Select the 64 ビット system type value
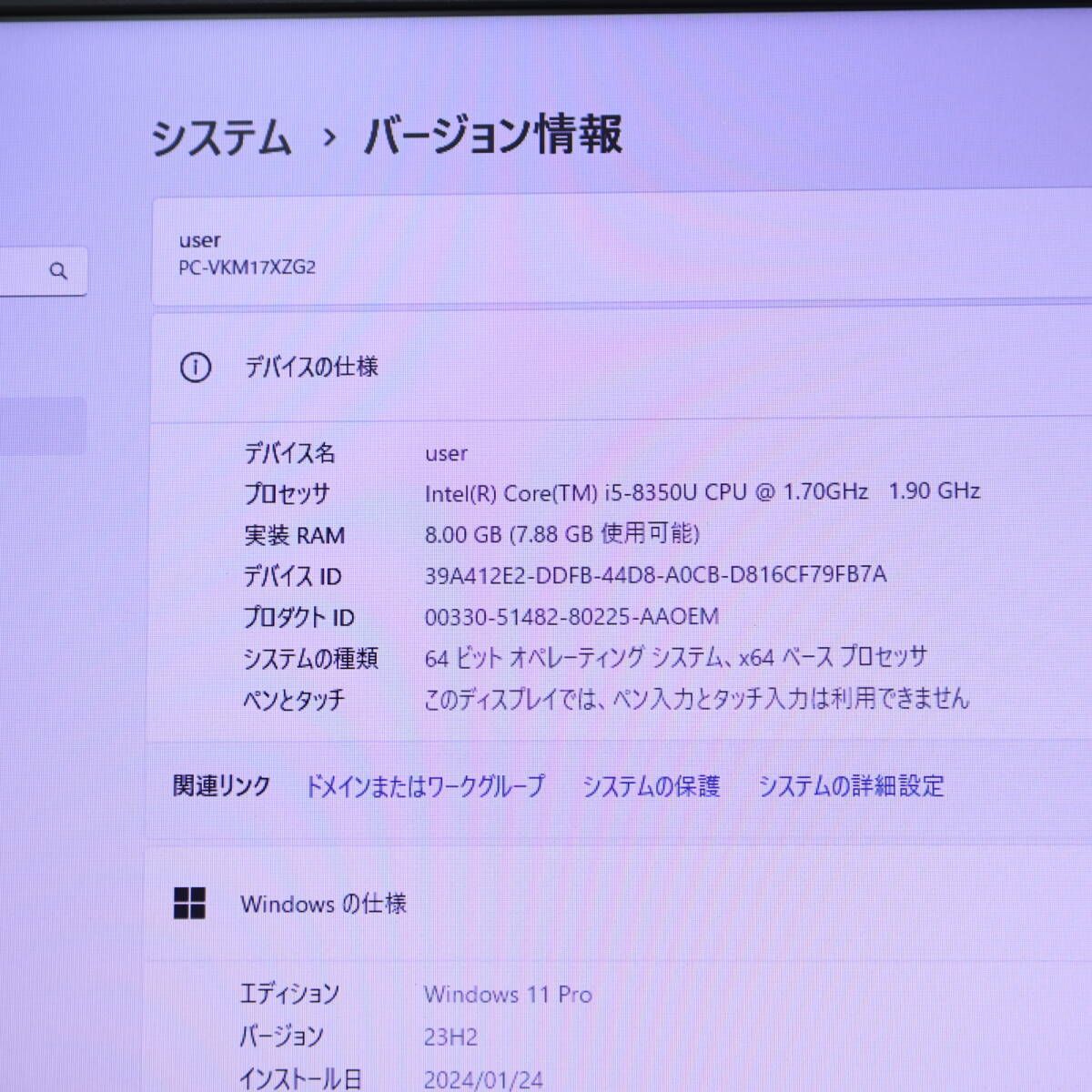The height and width of the screenshot is (1092, 1092). (x=675, y=657)
